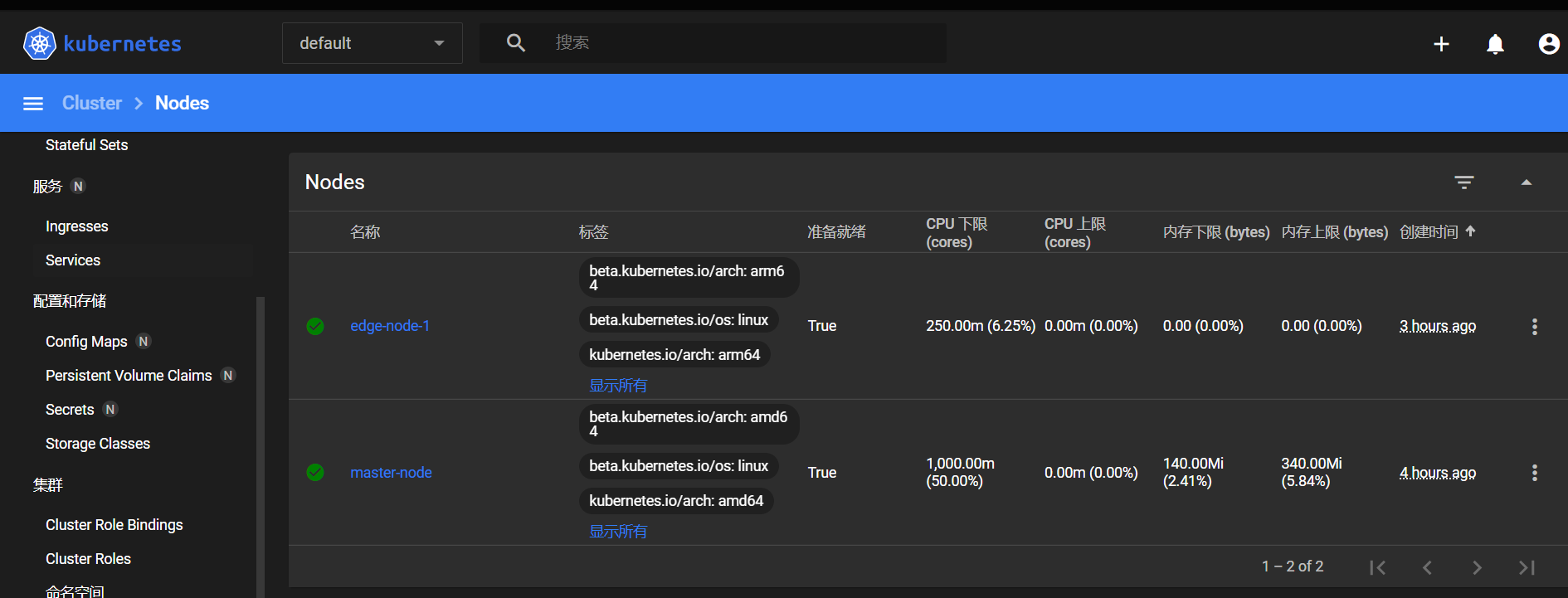Collapse the Nodes card with the arrow

[1527, 182]
